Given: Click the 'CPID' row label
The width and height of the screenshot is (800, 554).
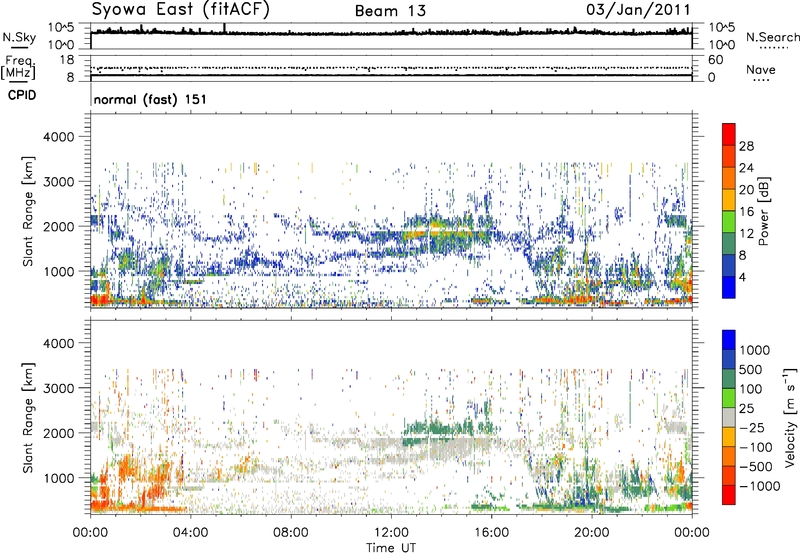Looking at the screenshot, I should coord(22,95).
